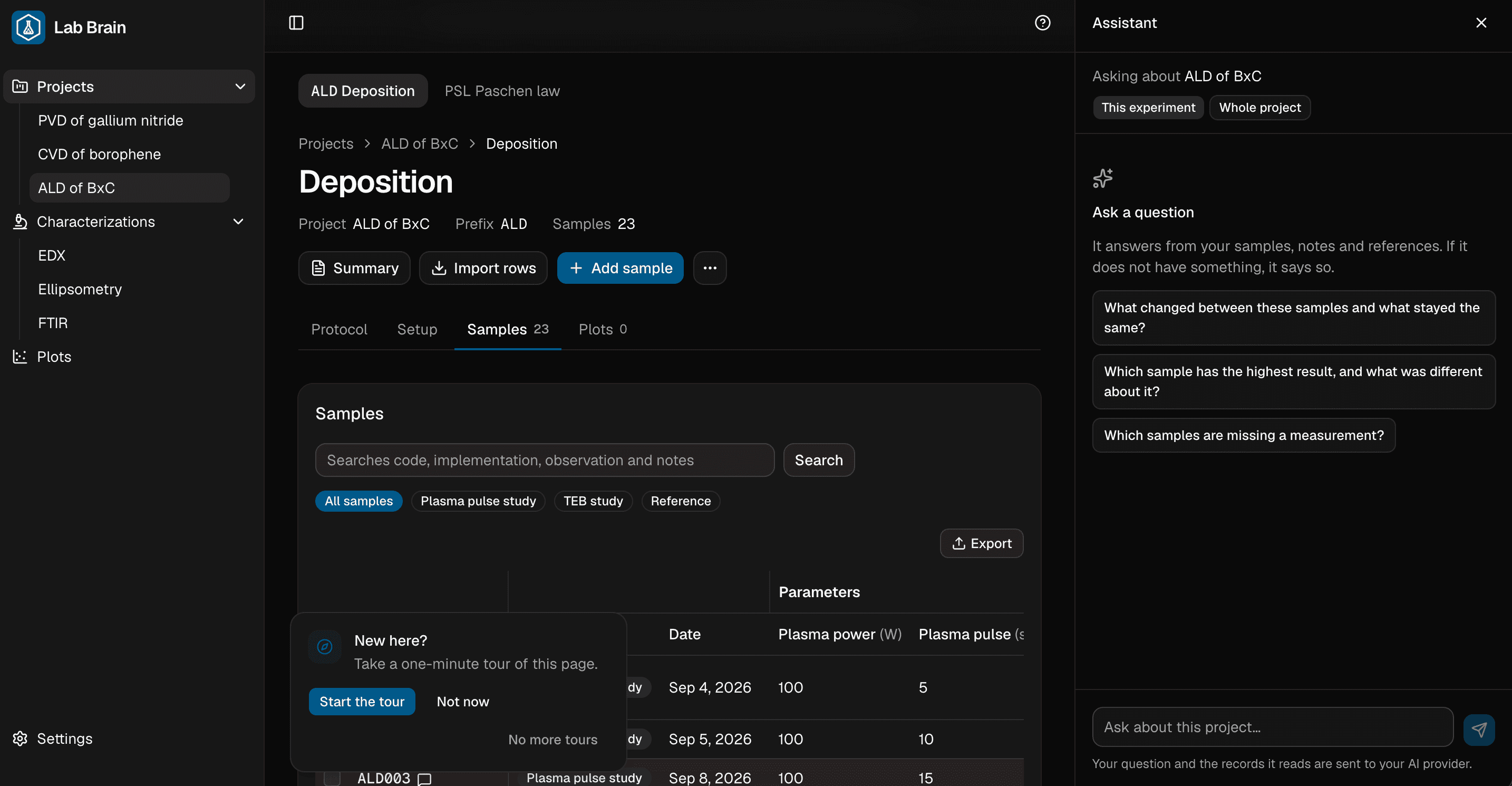Open the help question-mark icon
The height and width of the screenshot is (786, 1512).
pyautogui.click(x=1042, y=23)
